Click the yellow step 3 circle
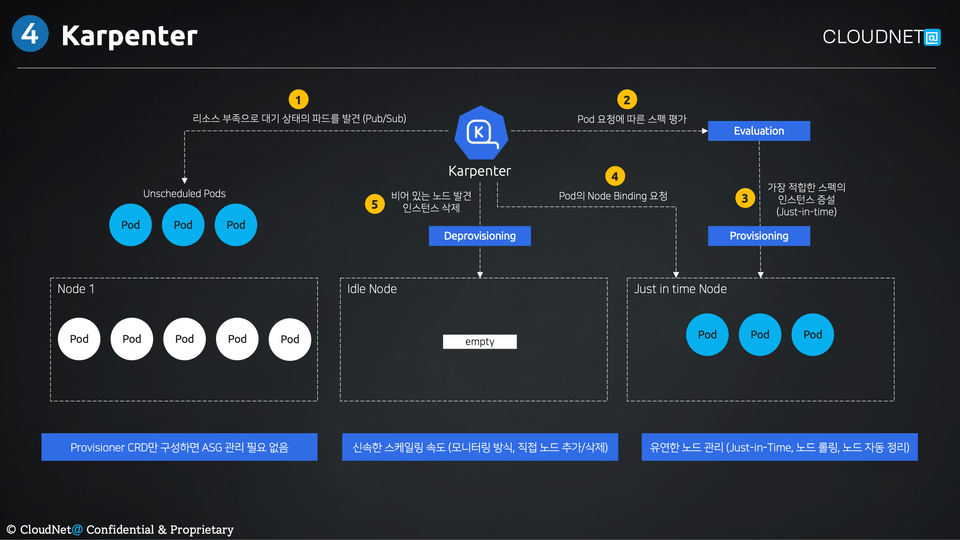 [744, 198]
